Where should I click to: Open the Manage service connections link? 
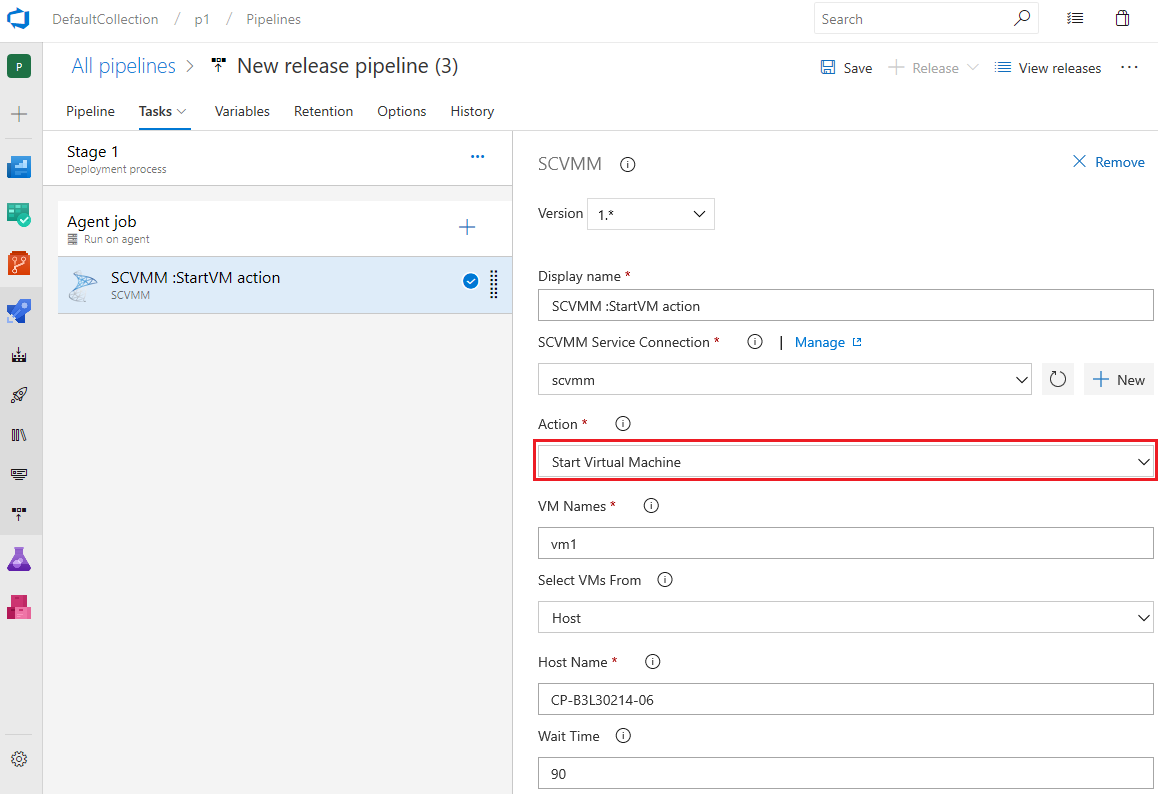click(x=828, y=342)
